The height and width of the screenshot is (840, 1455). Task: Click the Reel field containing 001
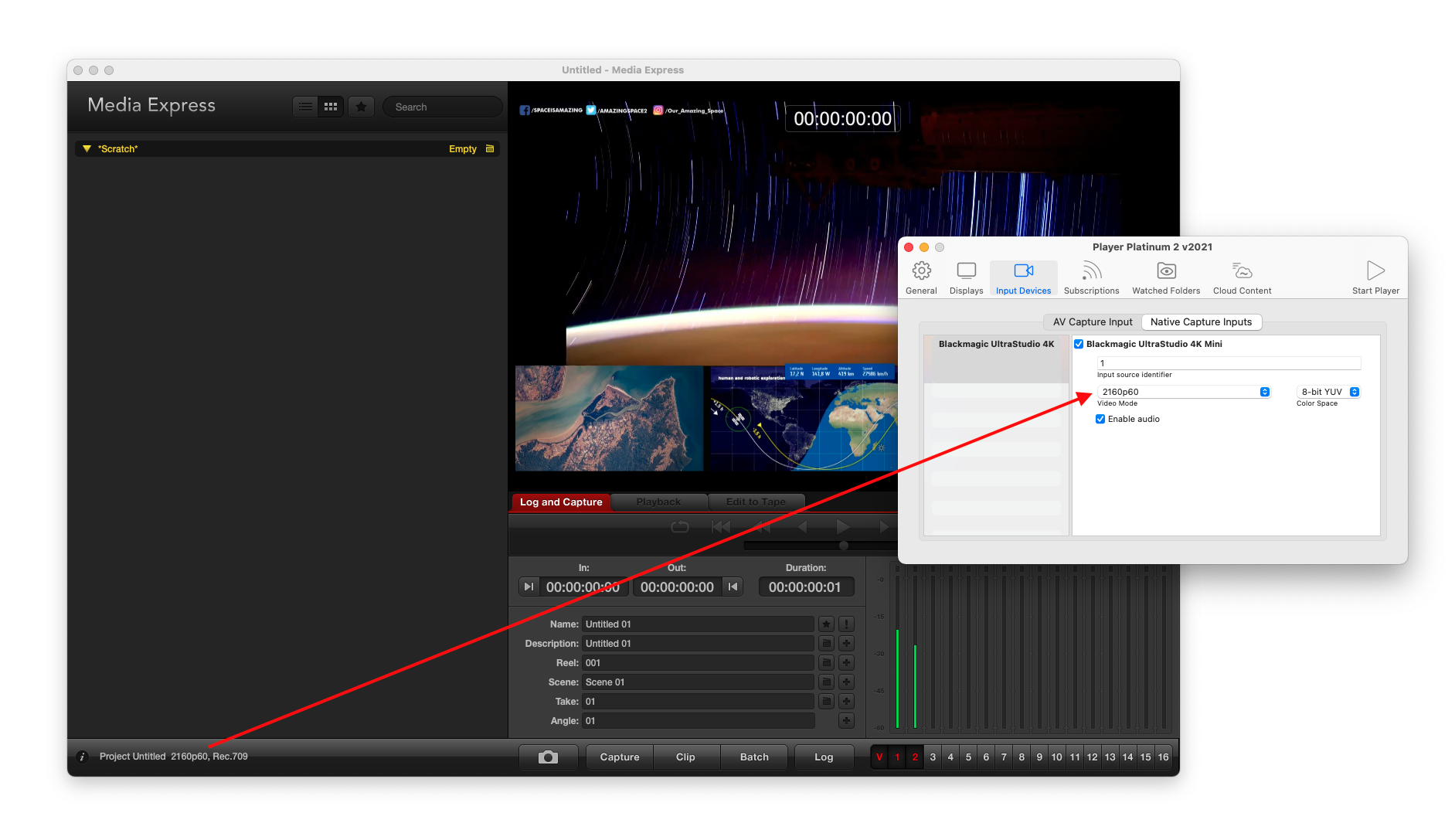698,663
